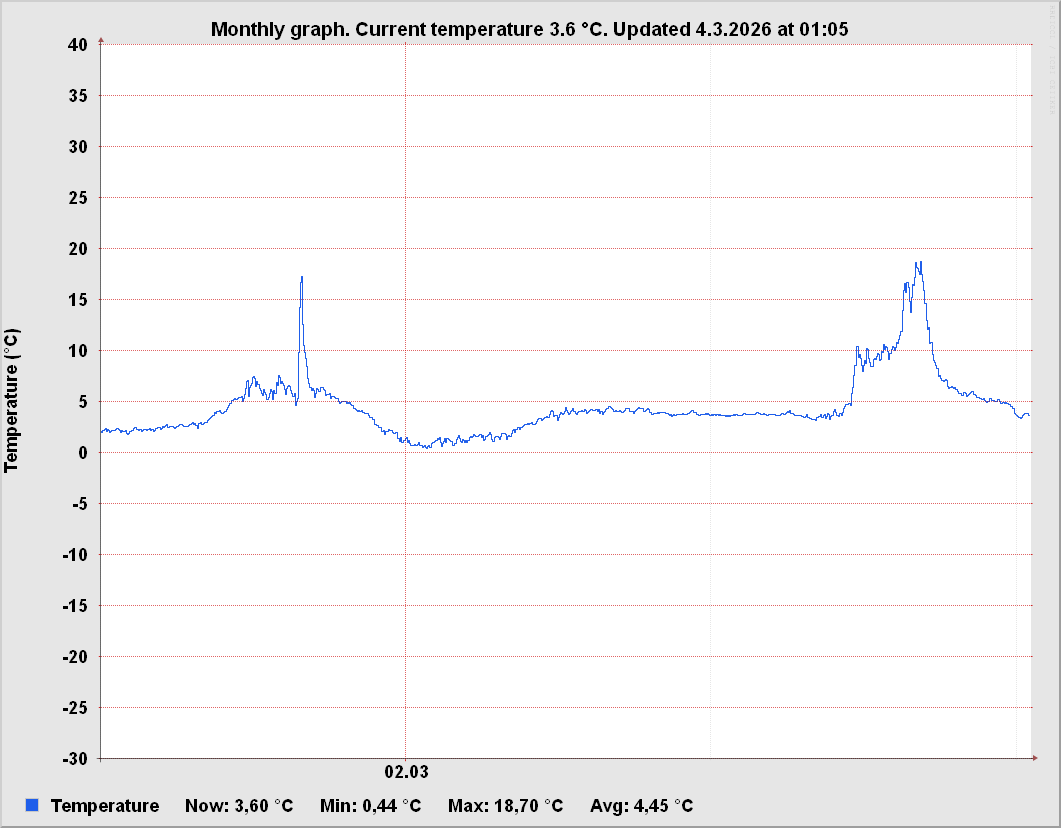Click the -30 label on the y-axis

75,758
